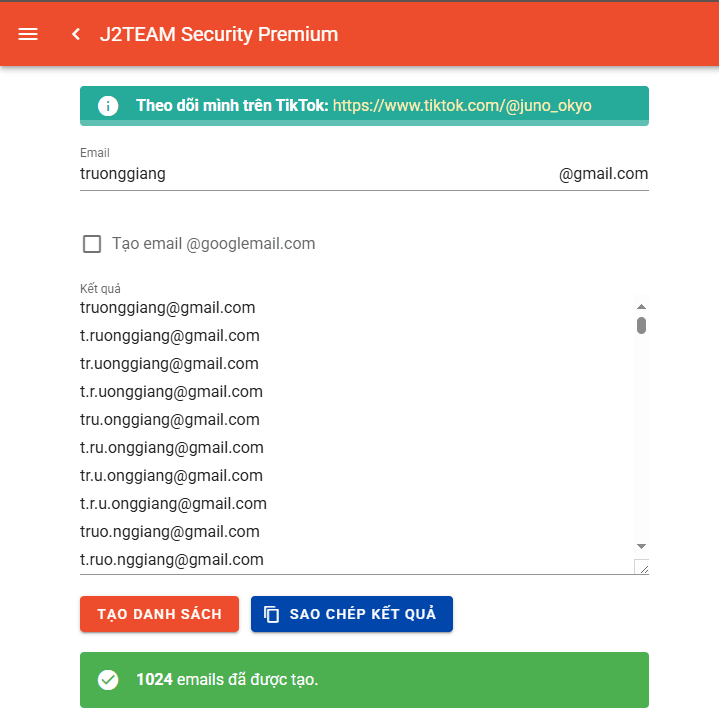The width and height of the screenshot is (719, 715).
Task: Click the back arrow icon in header
Action: (76, 34)
